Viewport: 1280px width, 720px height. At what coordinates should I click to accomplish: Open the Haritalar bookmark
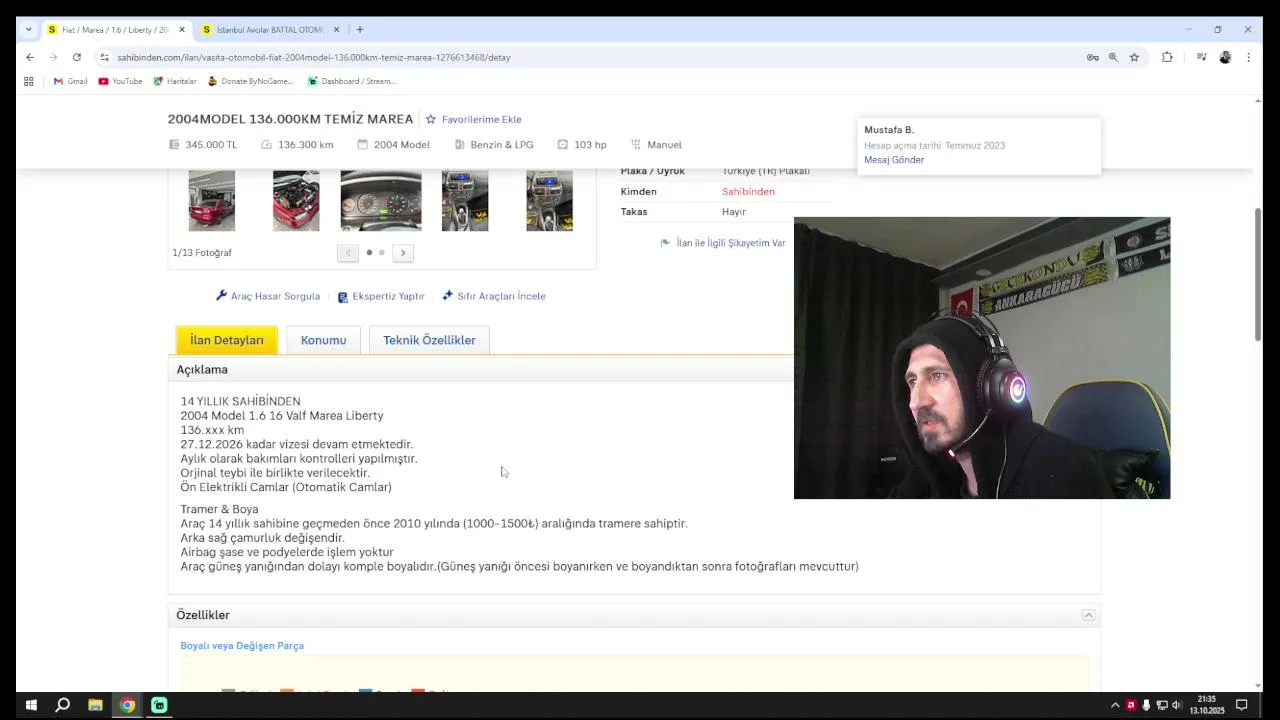(x=175, y=81)
